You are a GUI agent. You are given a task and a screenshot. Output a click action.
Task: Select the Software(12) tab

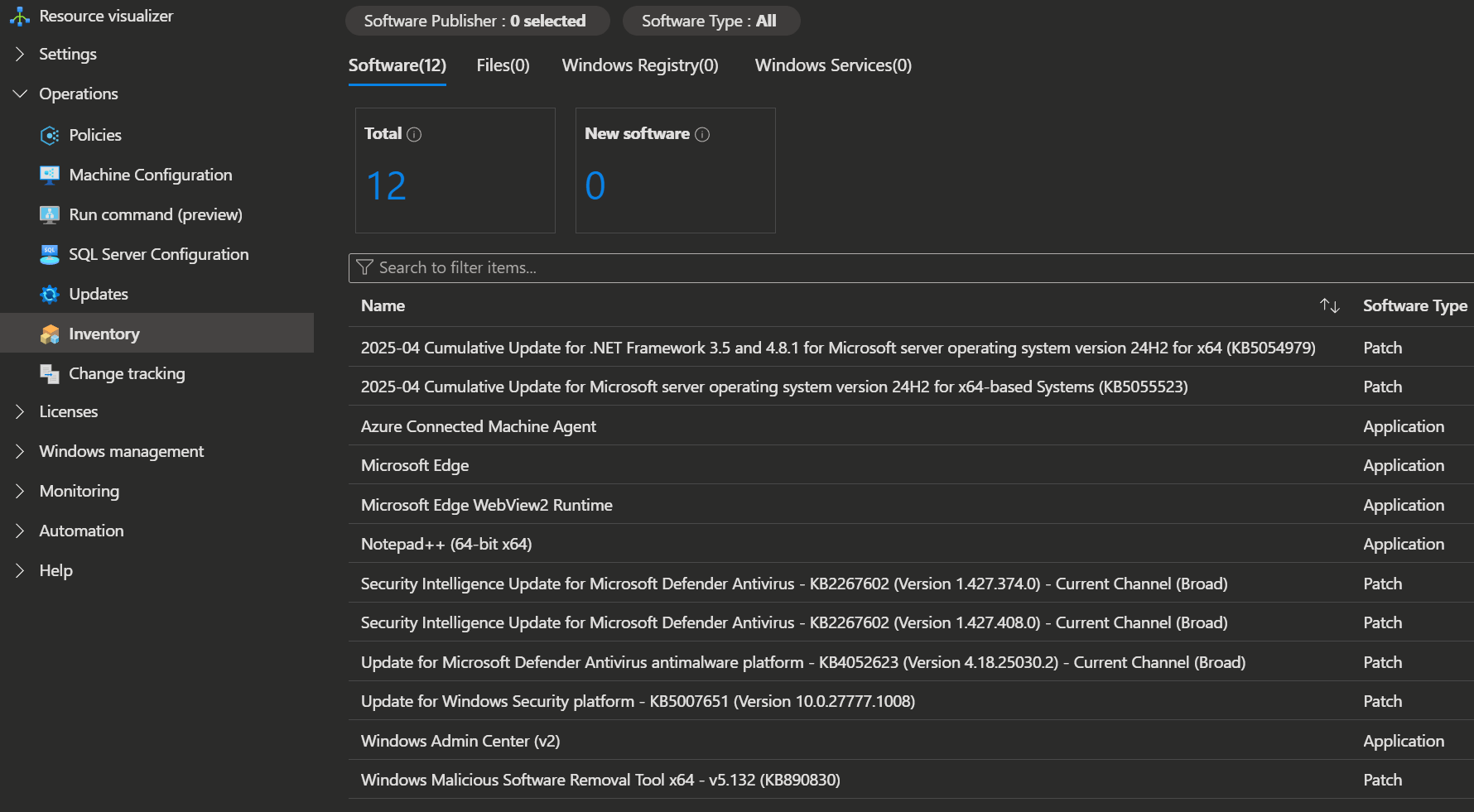coord(397,65)
